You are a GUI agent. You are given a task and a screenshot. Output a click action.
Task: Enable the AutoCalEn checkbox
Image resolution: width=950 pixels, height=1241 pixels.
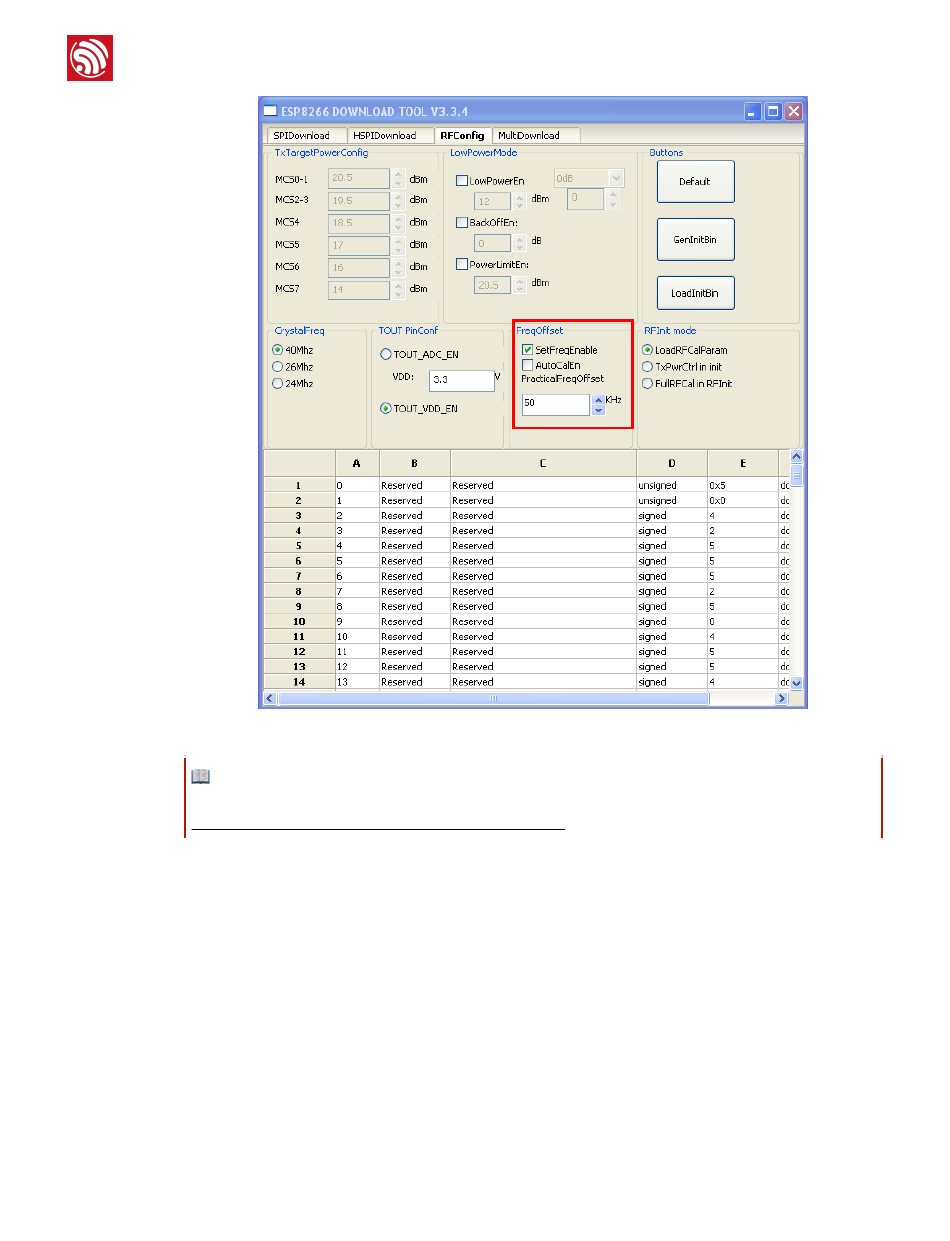[x=528, y=365]
